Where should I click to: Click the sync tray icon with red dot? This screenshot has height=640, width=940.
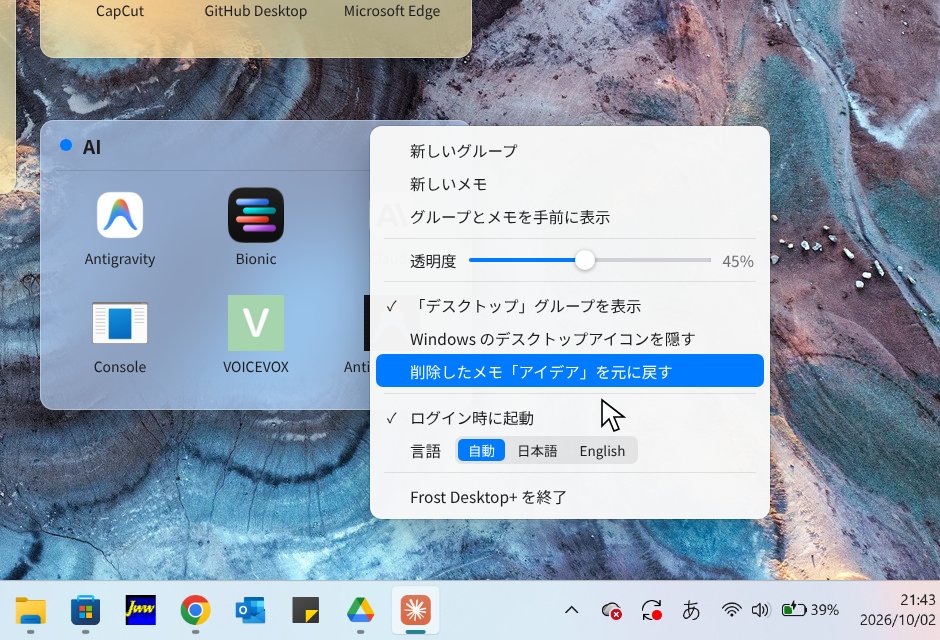(652, 611)
